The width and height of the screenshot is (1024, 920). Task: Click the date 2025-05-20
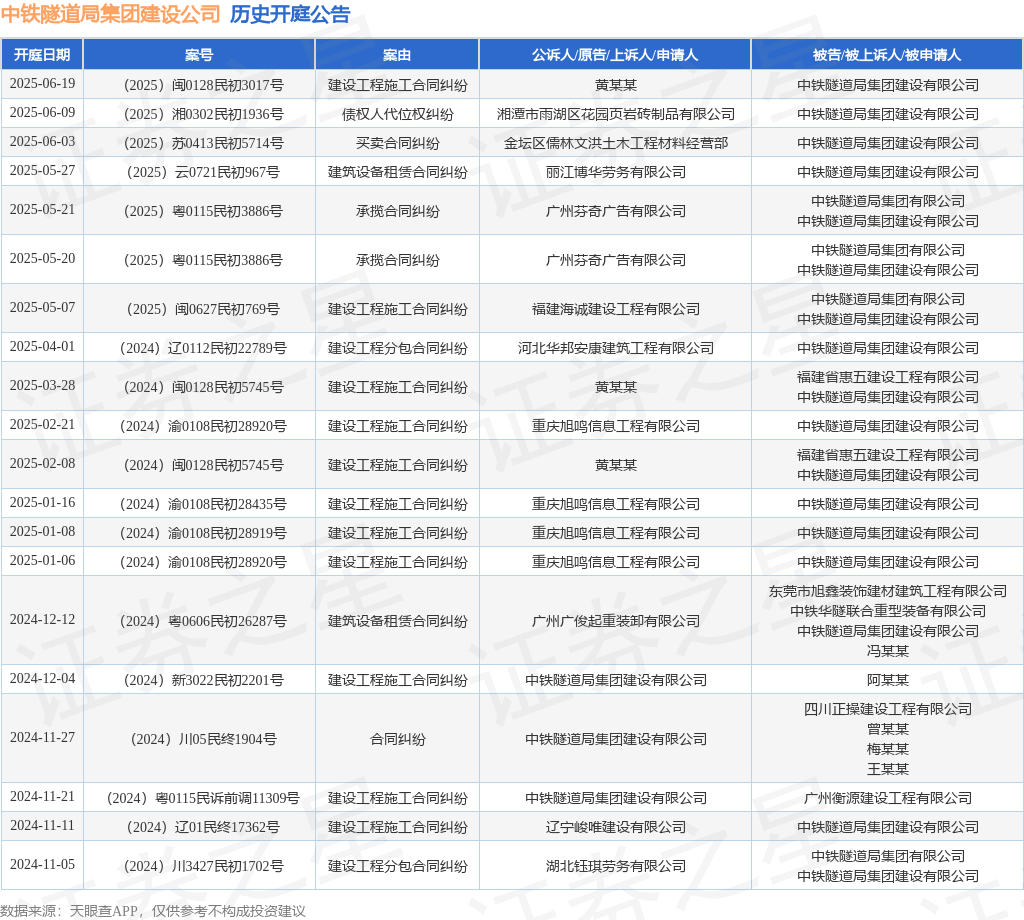(42, 259)
